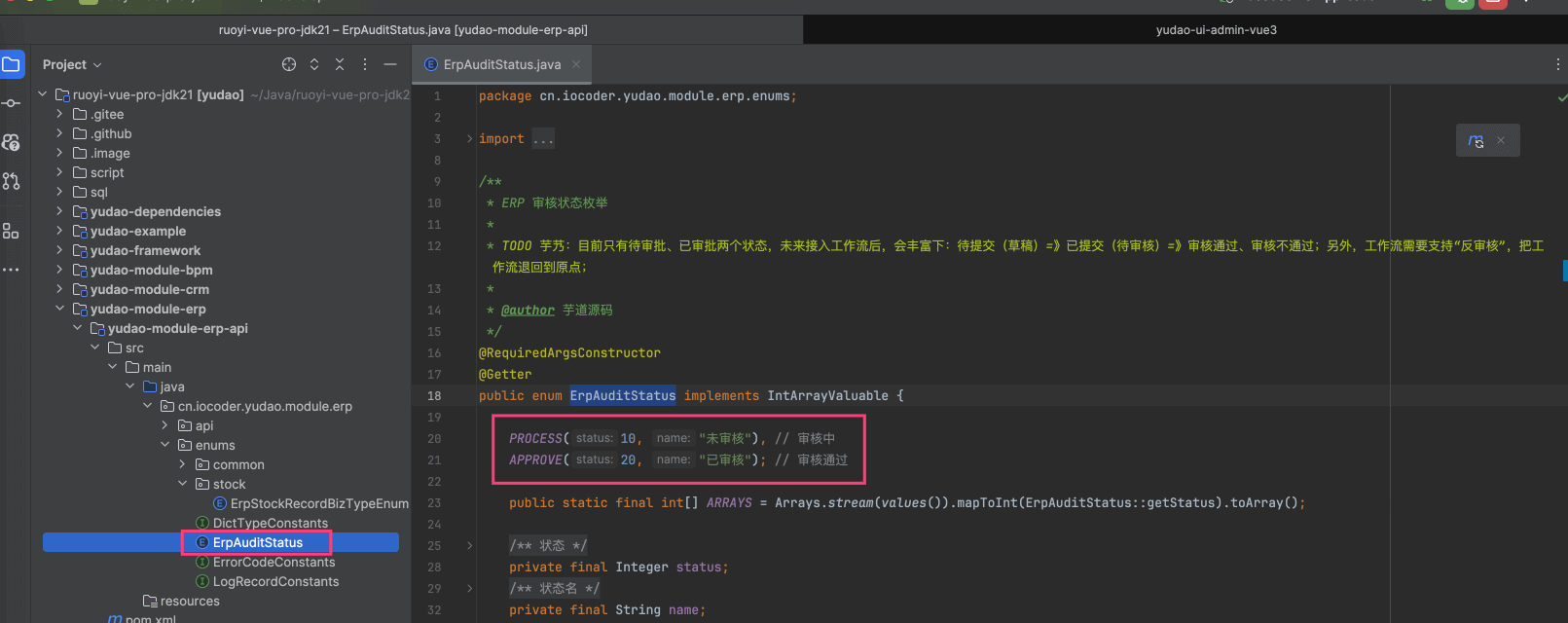Toggle fold on the import block
Screen dimensions: 1568x623
pos(469,139)
